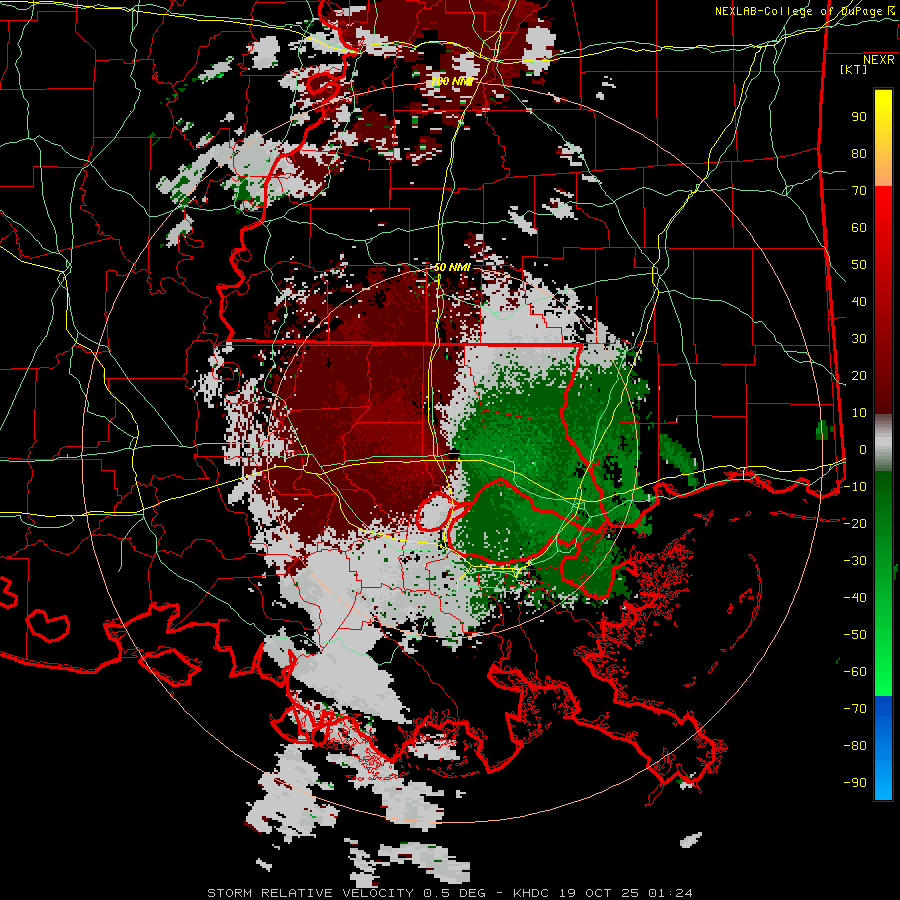
Task: Select the positive 40 scale value
Action: point(859,301)
